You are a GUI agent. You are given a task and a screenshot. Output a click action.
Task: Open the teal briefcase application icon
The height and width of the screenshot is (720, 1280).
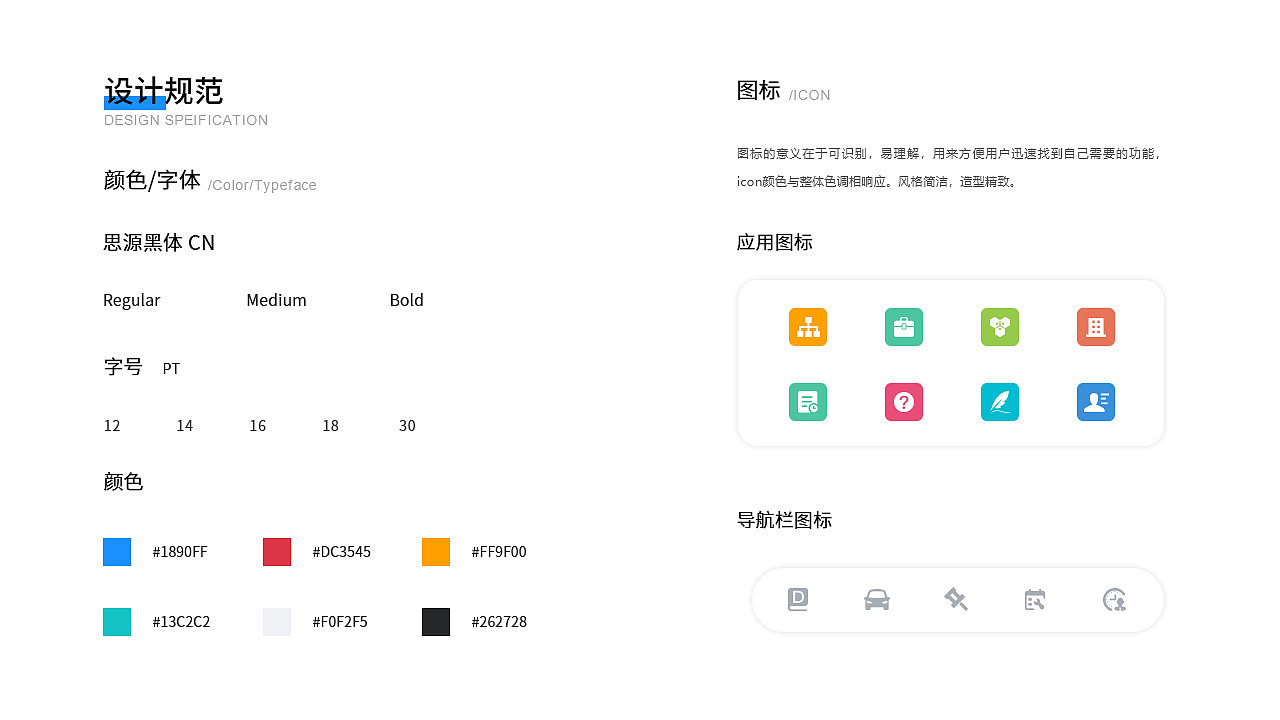point(904,327)
